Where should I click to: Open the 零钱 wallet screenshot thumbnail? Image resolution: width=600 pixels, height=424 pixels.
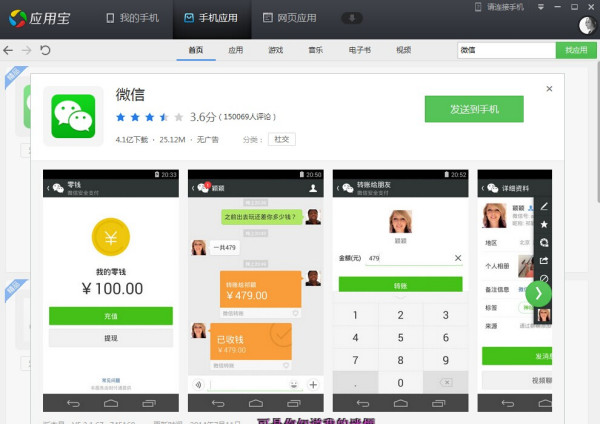pos(111,290)
